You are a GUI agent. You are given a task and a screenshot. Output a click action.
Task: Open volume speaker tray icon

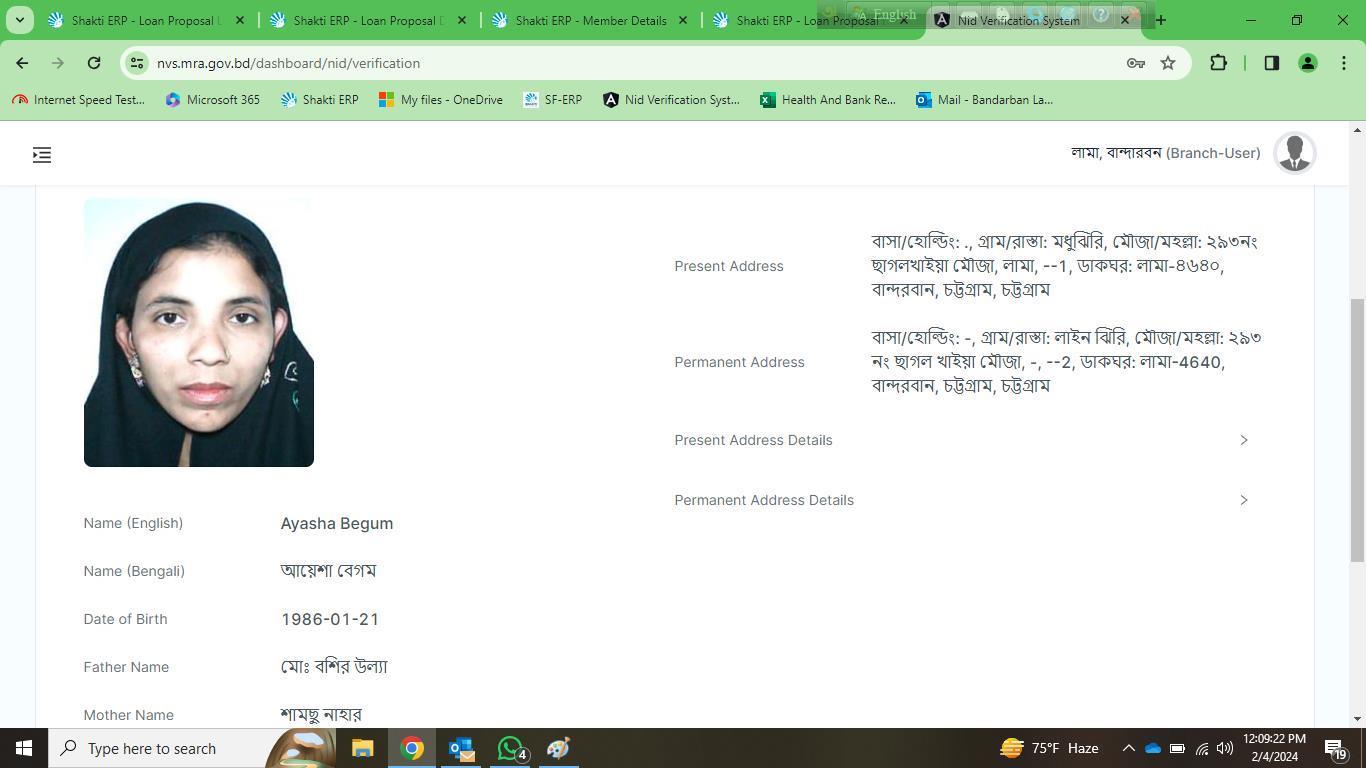1225,748
